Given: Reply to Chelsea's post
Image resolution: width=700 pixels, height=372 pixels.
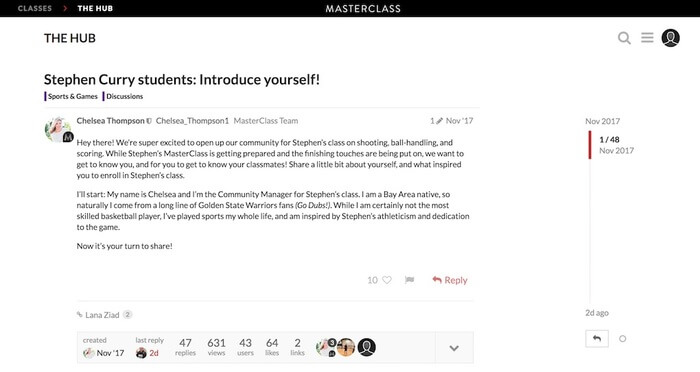Looking at the screenshot, I should 450,280.
